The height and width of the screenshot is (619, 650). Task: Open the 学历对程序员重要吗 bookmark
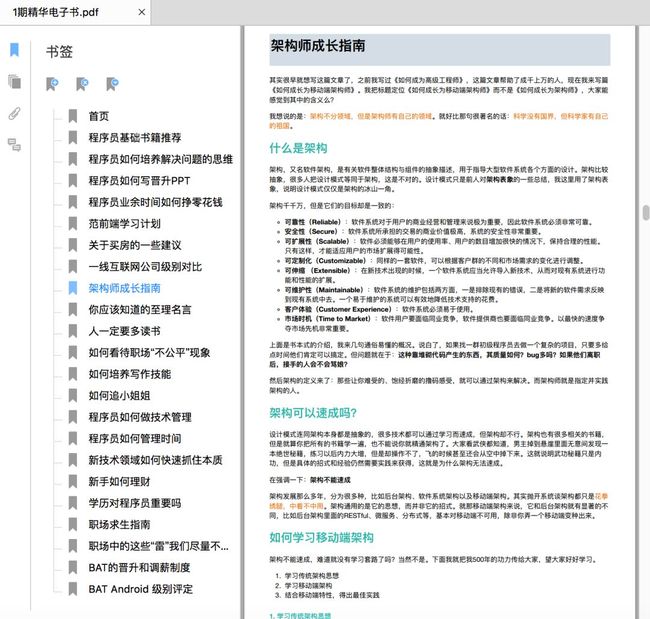point(135,503)
